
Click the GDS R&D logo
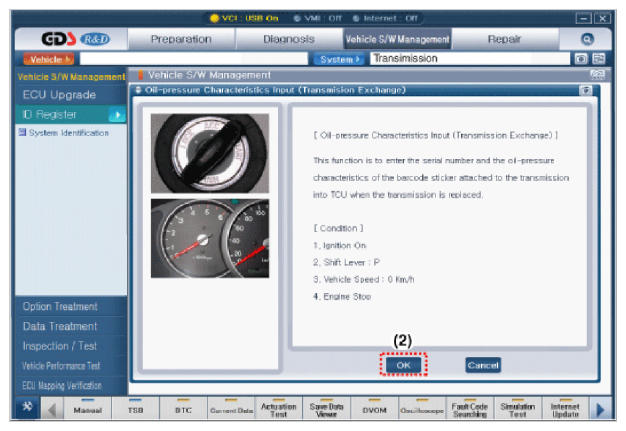coord(76,39)
